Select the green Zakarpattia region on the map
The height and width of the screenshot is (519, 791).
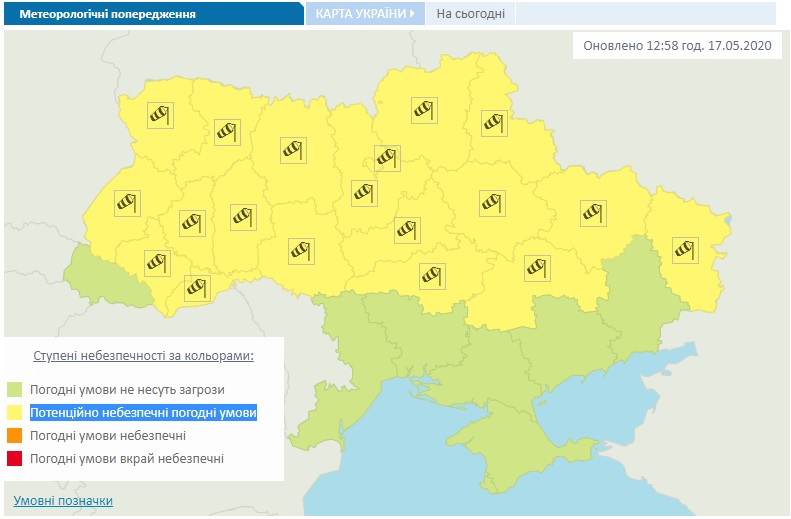[103, 280]
